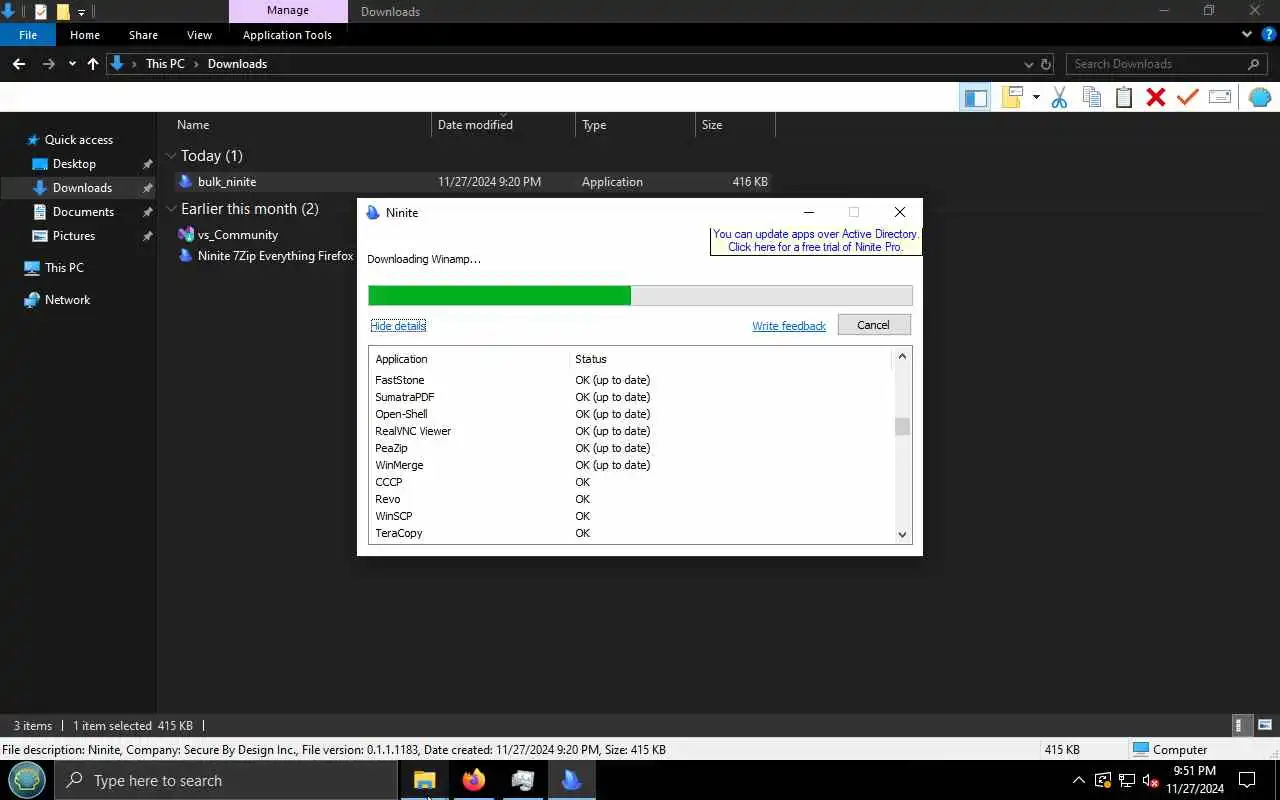Screen dimensions: 1280x800
Task: Open Explorer help question mark icon
Action: (x=1269, y=34)
